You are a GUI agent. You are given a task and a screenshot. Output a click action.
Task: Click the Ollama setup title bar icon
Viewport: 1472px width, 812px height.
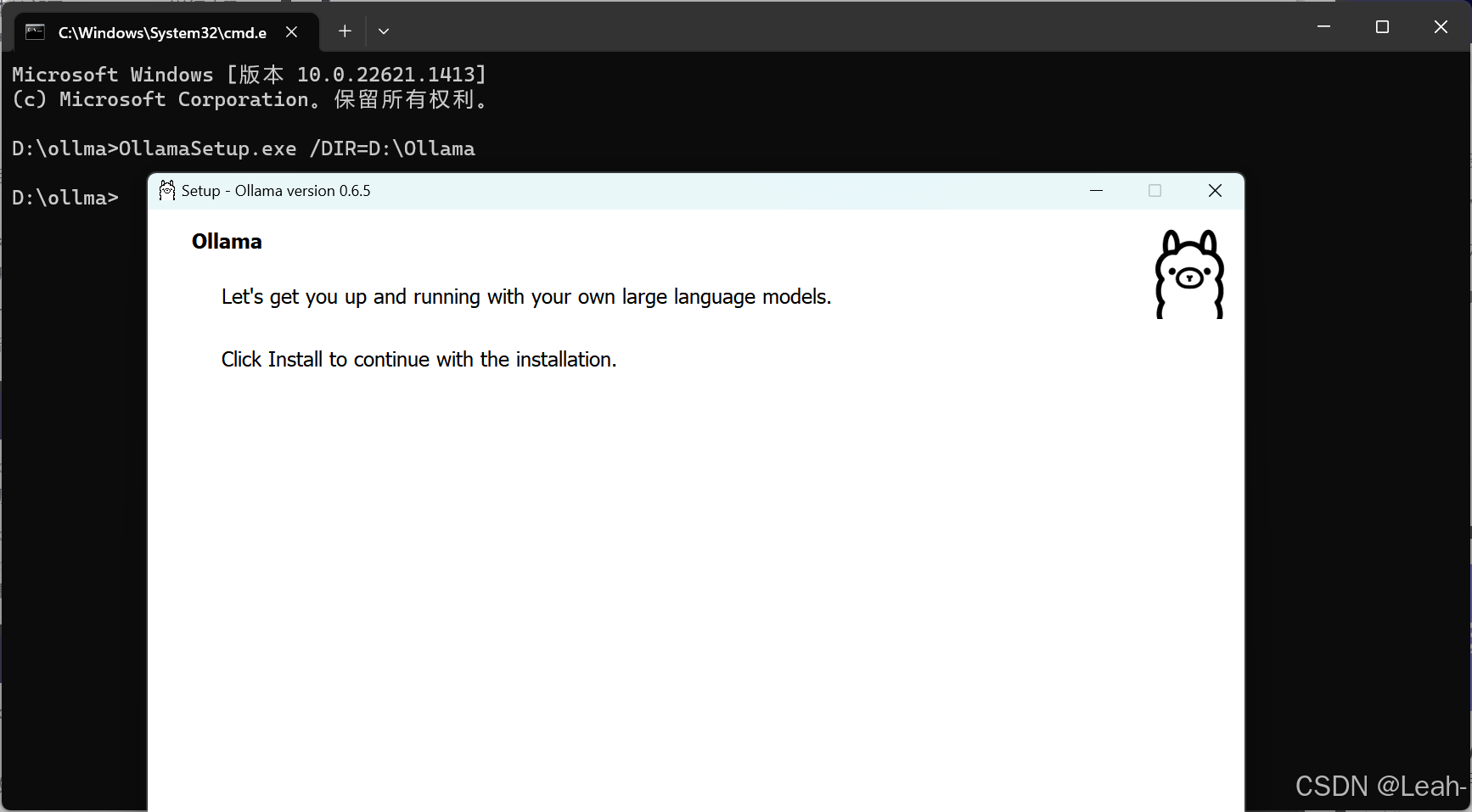click(167, 191)
